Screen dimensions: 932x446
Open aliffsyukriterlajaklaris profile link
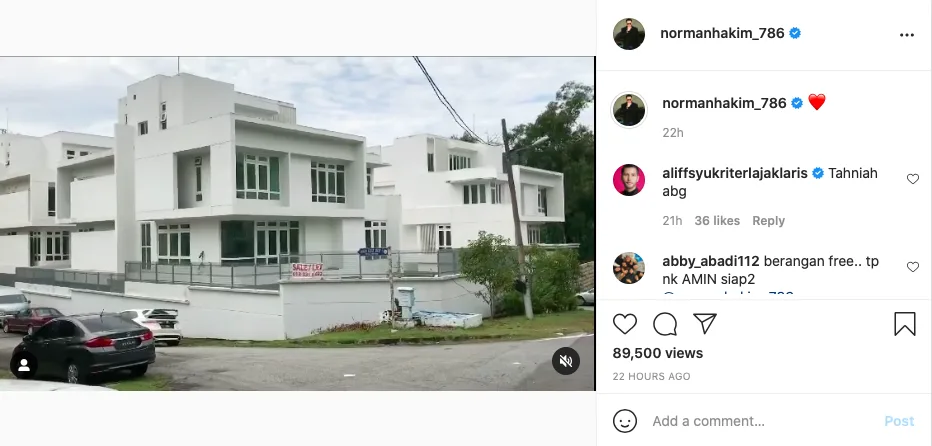pos(735,173)
